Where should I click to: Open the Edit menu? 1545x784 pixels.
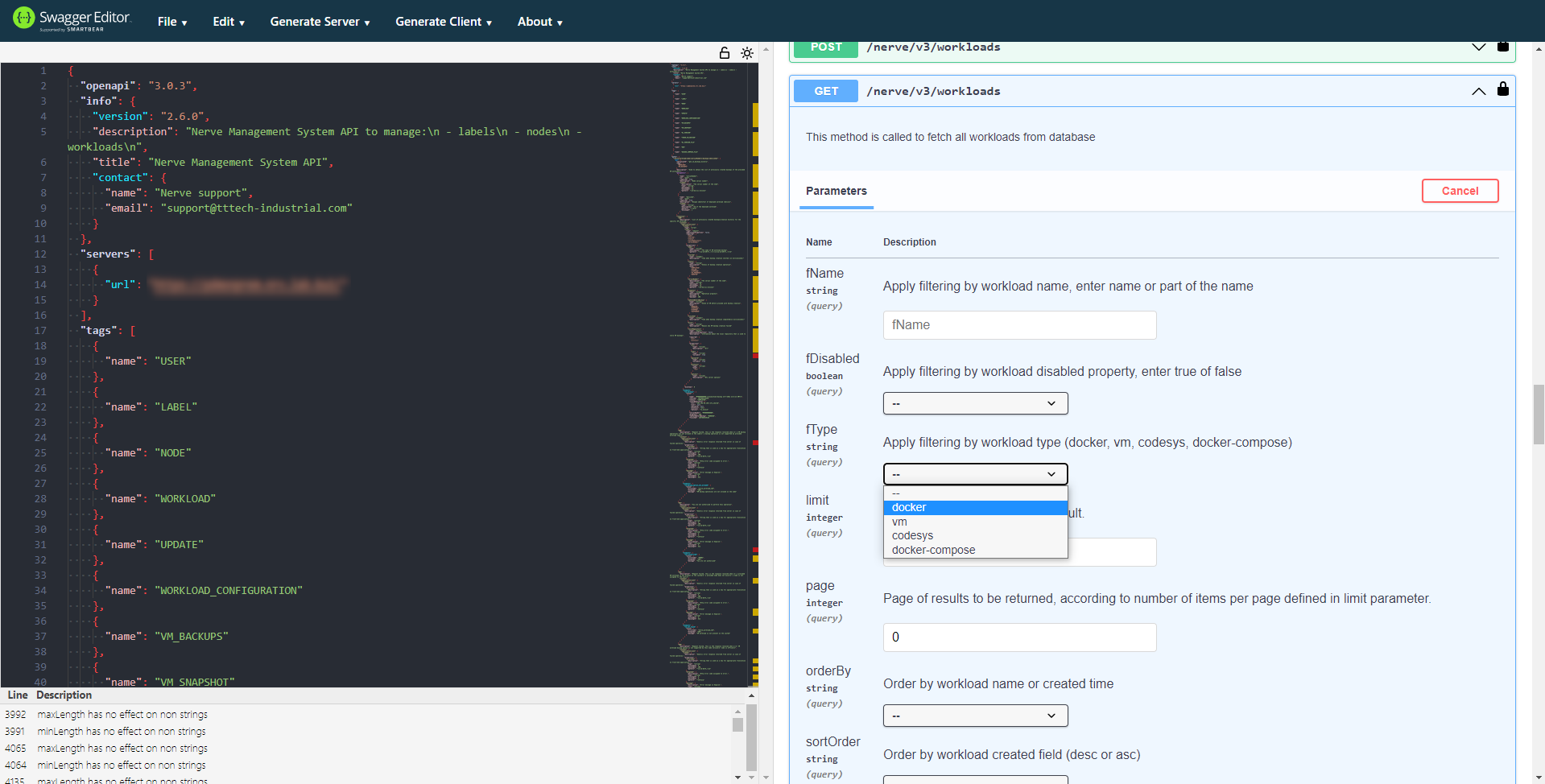228,21
